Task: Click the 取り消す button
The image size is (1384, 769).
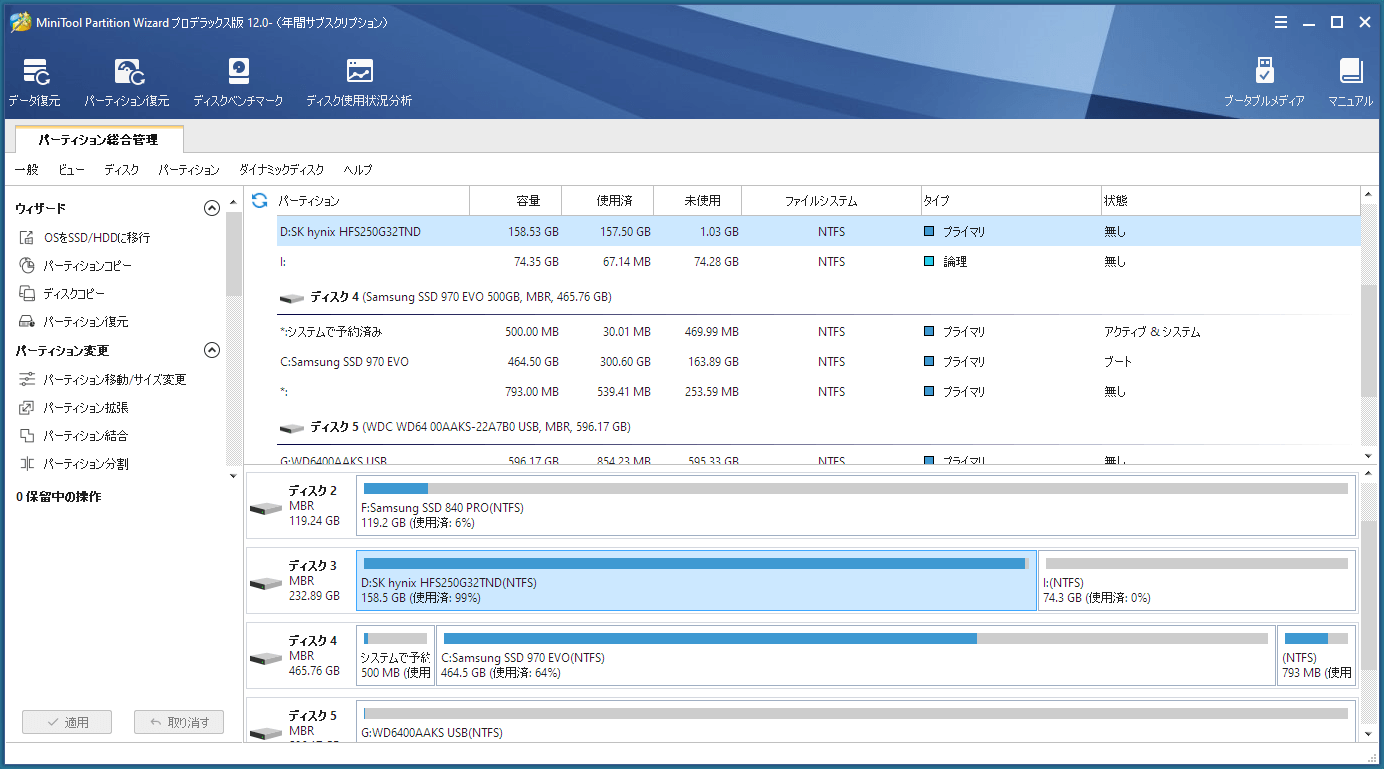Action: click(179, 722)
